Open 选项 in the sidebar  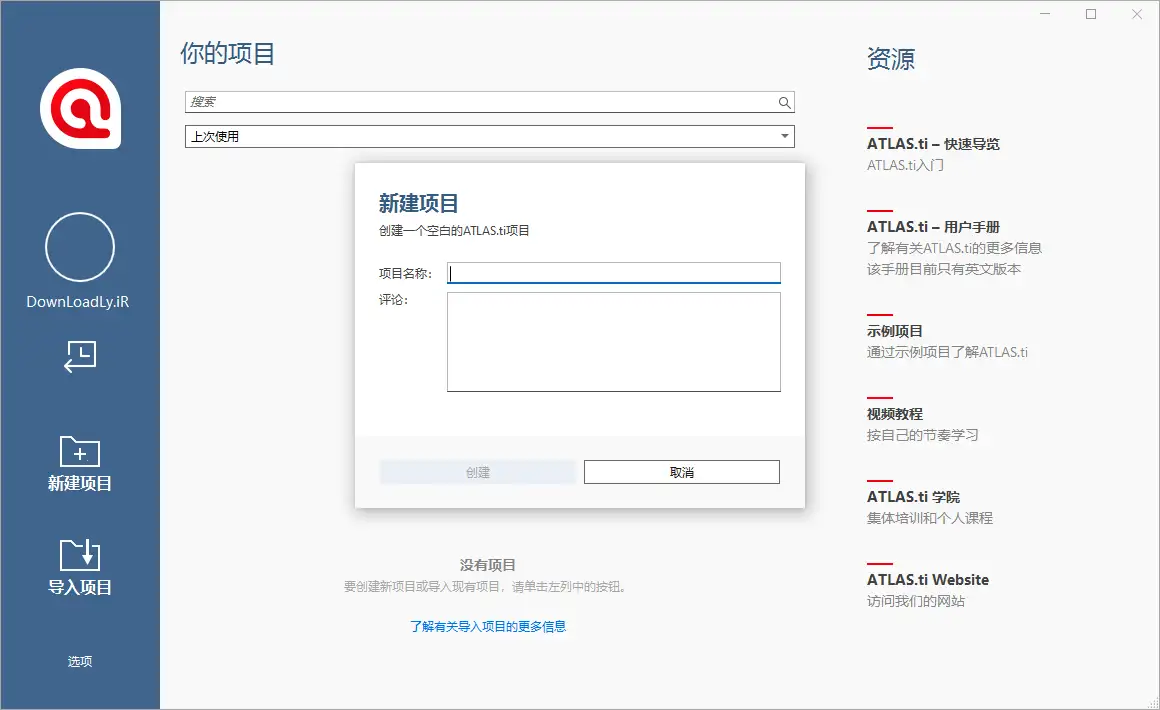click(x=80, y=661)
